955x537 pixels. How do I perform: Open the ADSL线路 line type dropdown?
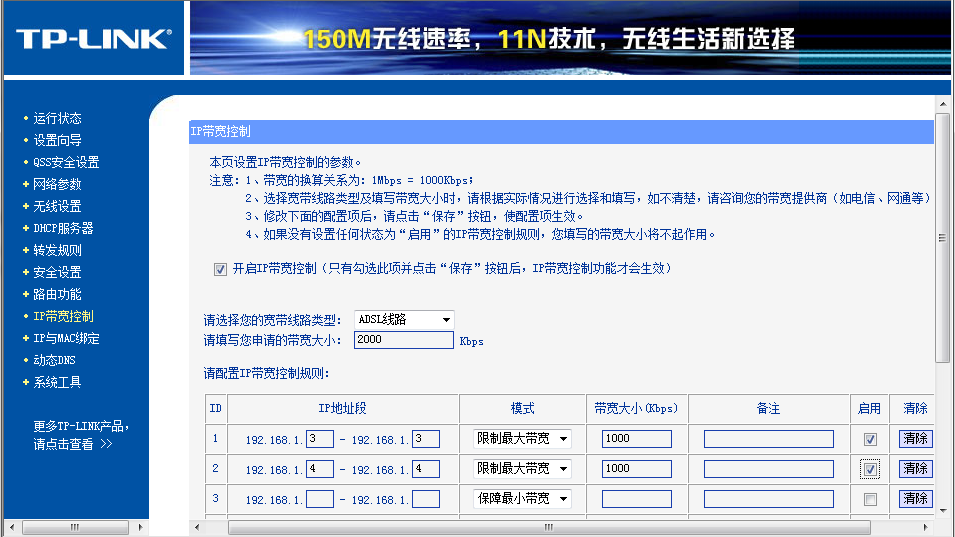tap(404, 320)
